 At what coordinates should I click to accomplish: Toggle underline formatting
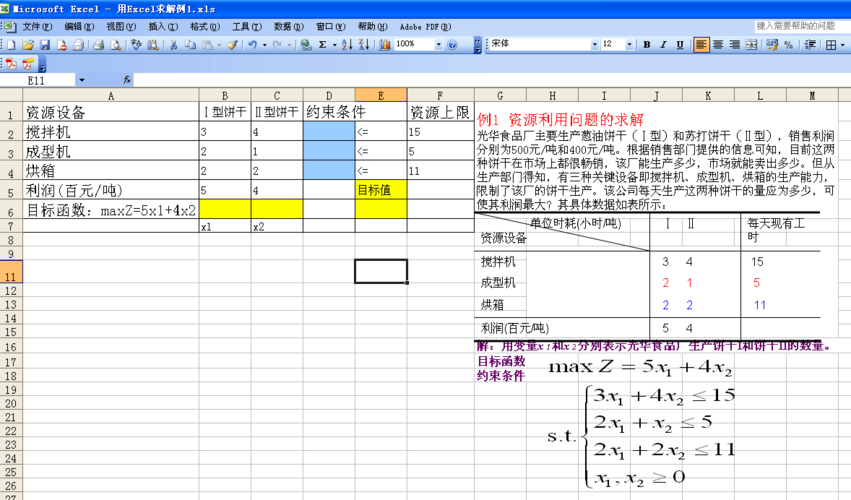680,45
